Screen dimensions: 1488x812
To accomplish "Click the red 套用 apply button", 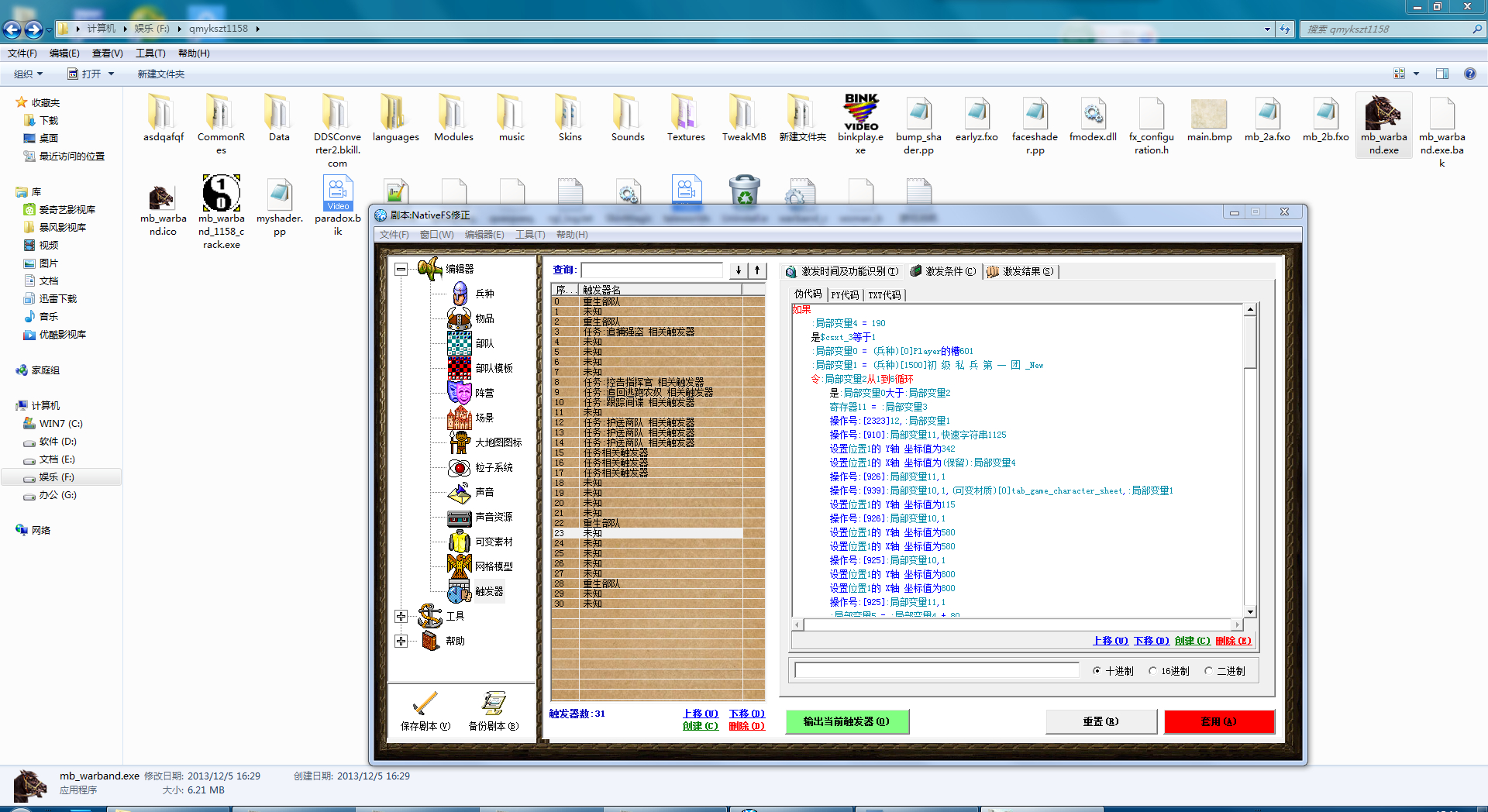I will pyautogui.click(x=1219, y=721).
